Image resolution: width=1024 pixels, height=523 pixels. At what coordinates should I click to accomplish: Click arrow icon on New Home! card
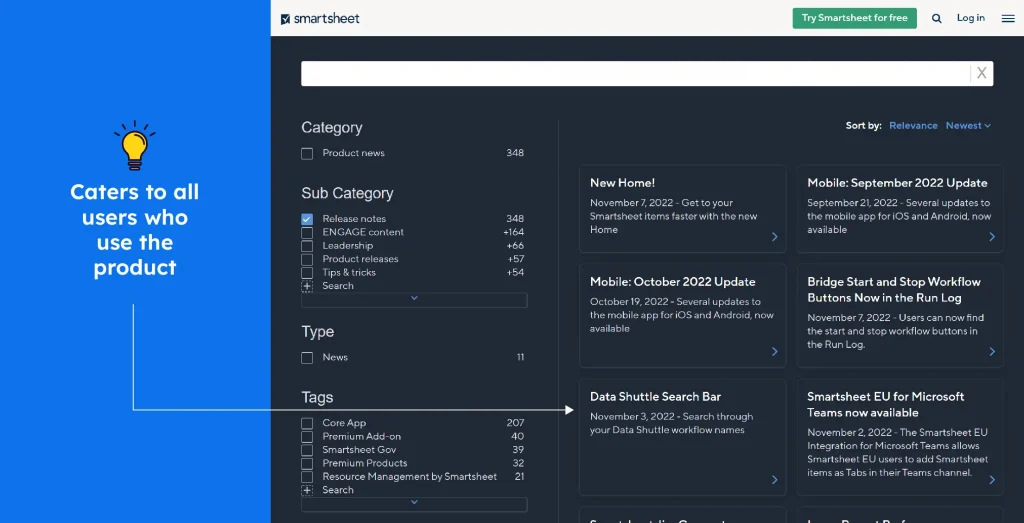(x=774, y=237)
